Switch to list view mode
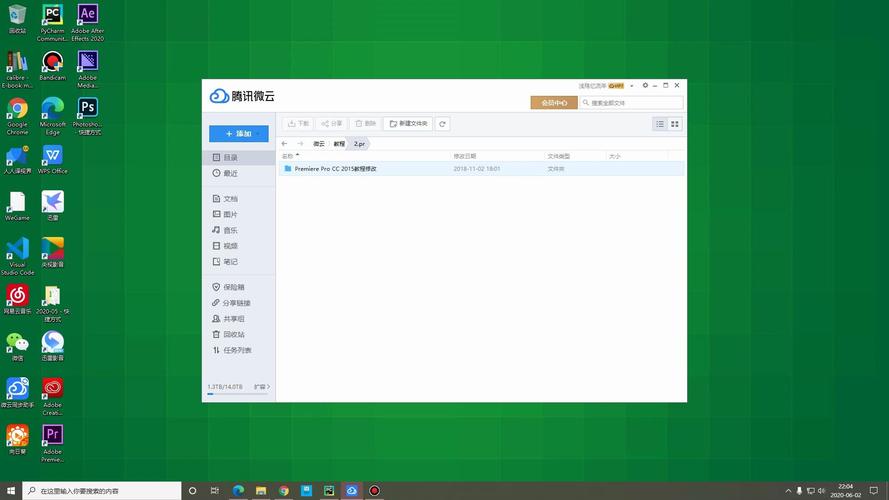Image resolution: width=889 pixels, height=500 pixels. [659, 124]
